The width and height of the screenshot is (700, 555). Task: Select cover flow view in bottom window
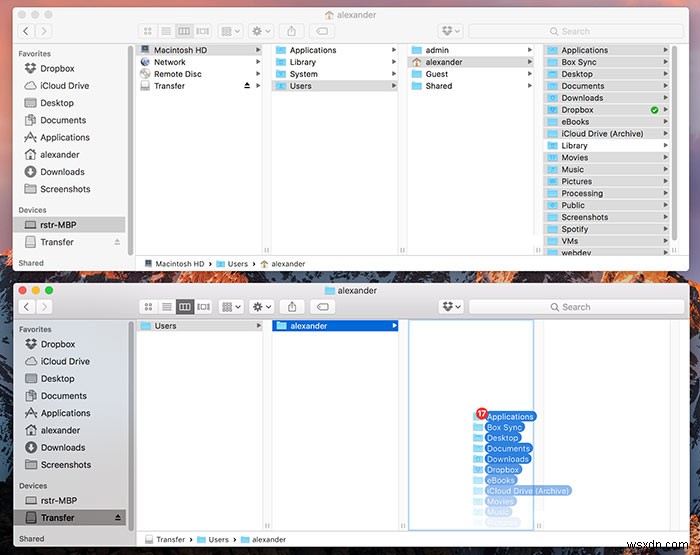coord(203,307)
